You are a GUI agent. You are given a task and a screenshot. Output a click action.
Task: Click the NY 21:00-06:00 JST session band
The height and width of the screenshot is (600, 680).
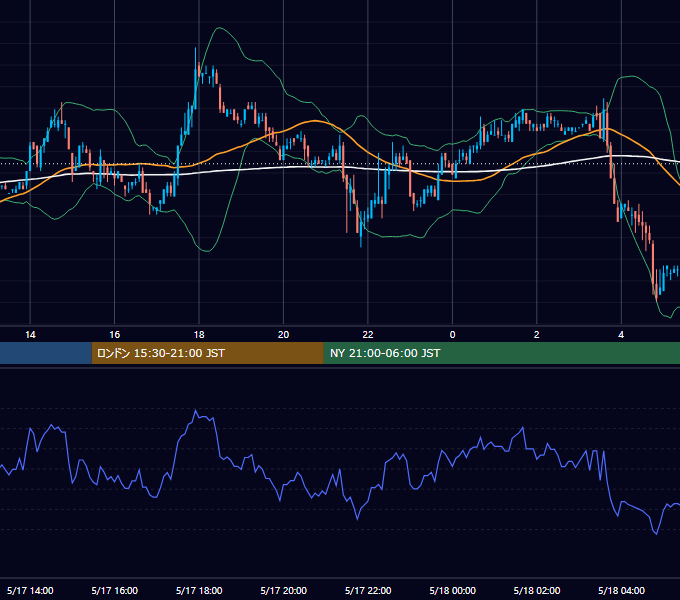[x=502, y=353]
